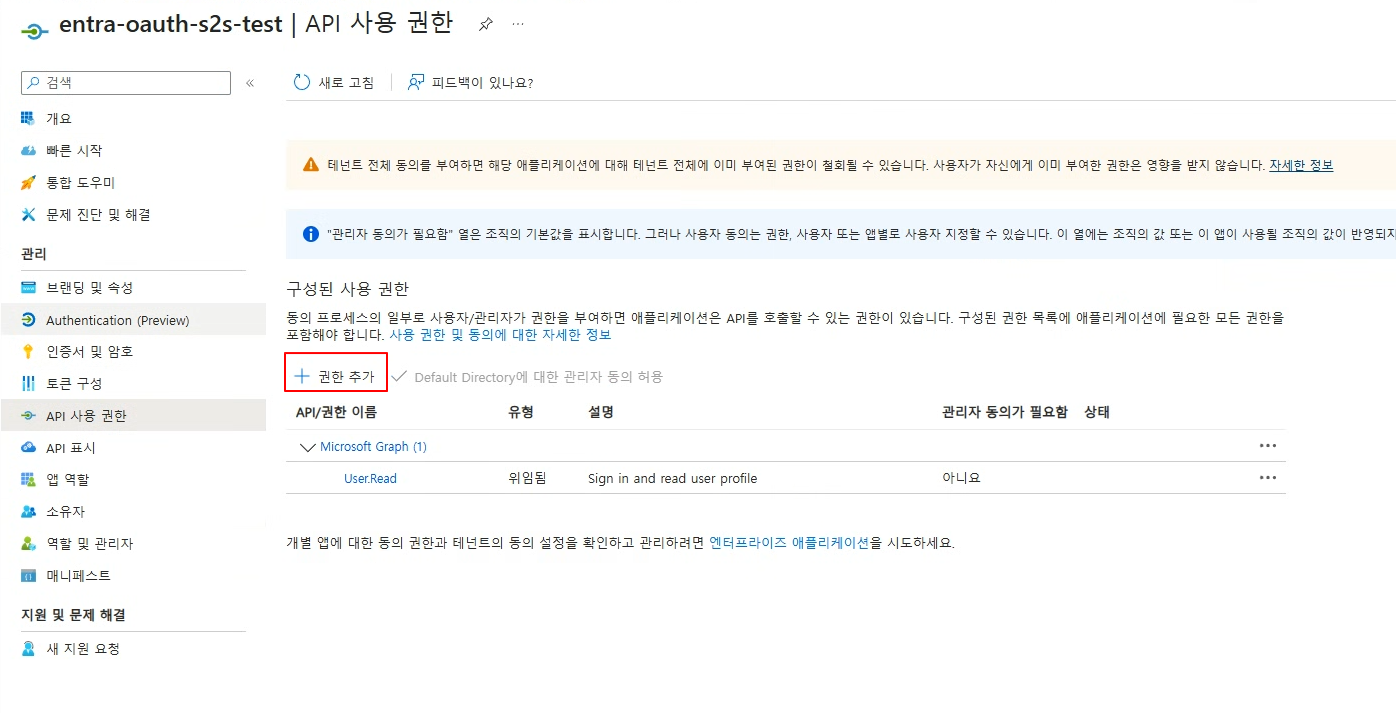Image resolution: width=1396 pixels, height=713 pixels.
Task: Click the 아니요 cell in User.Read row
Action: [x=961, y=478]
